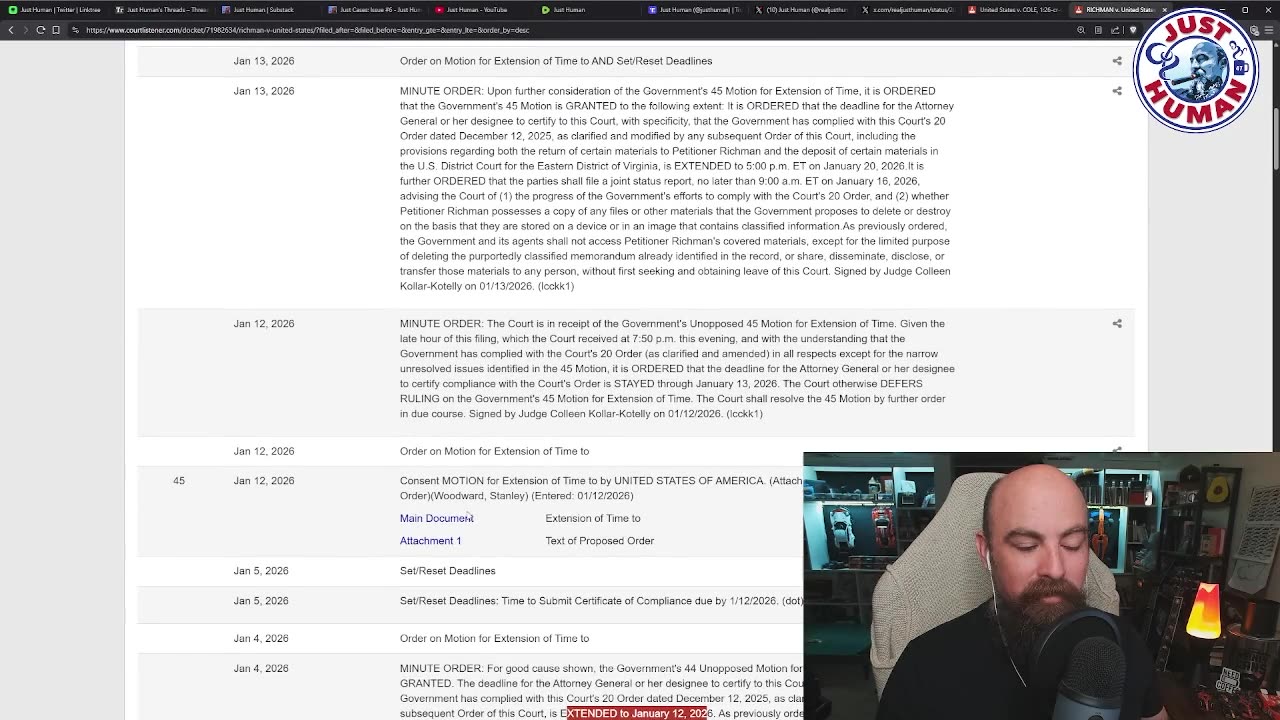Go forward with the browser forward arrow
This screenshot has height=720, width=1280.
tap(25, 30)
